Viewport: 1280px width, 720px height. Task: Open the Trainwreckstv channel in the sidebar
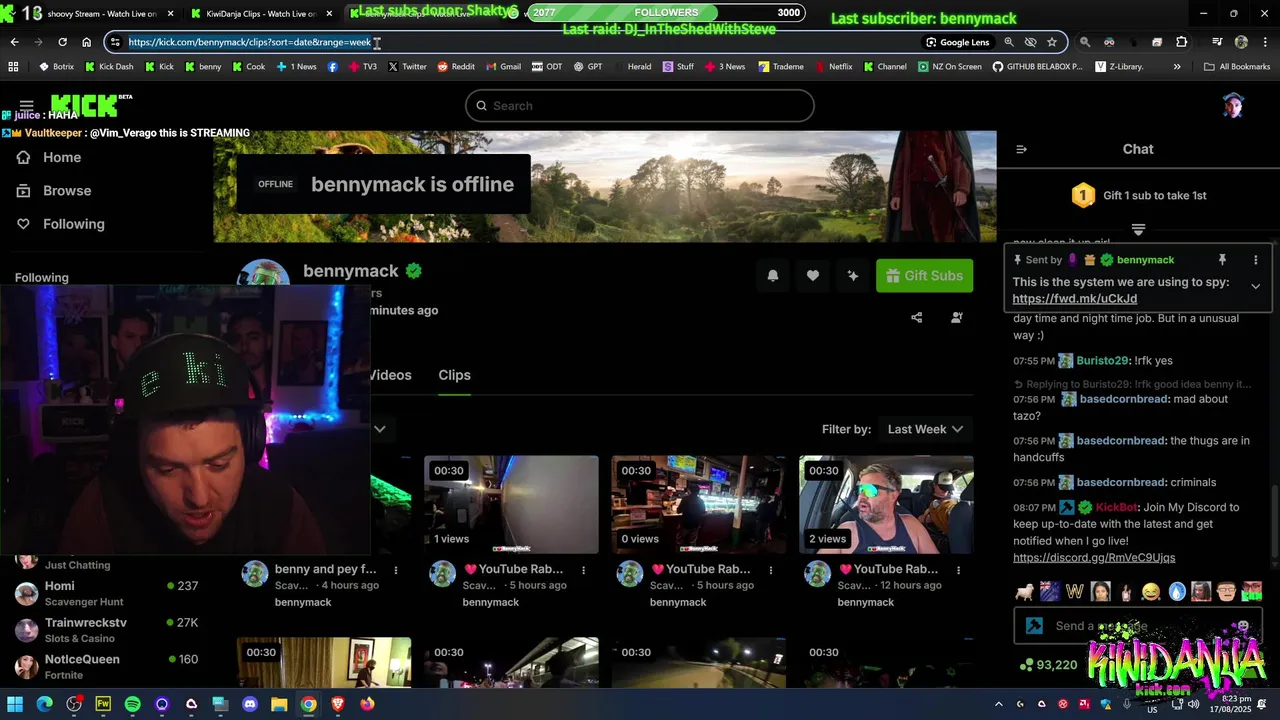106,630
